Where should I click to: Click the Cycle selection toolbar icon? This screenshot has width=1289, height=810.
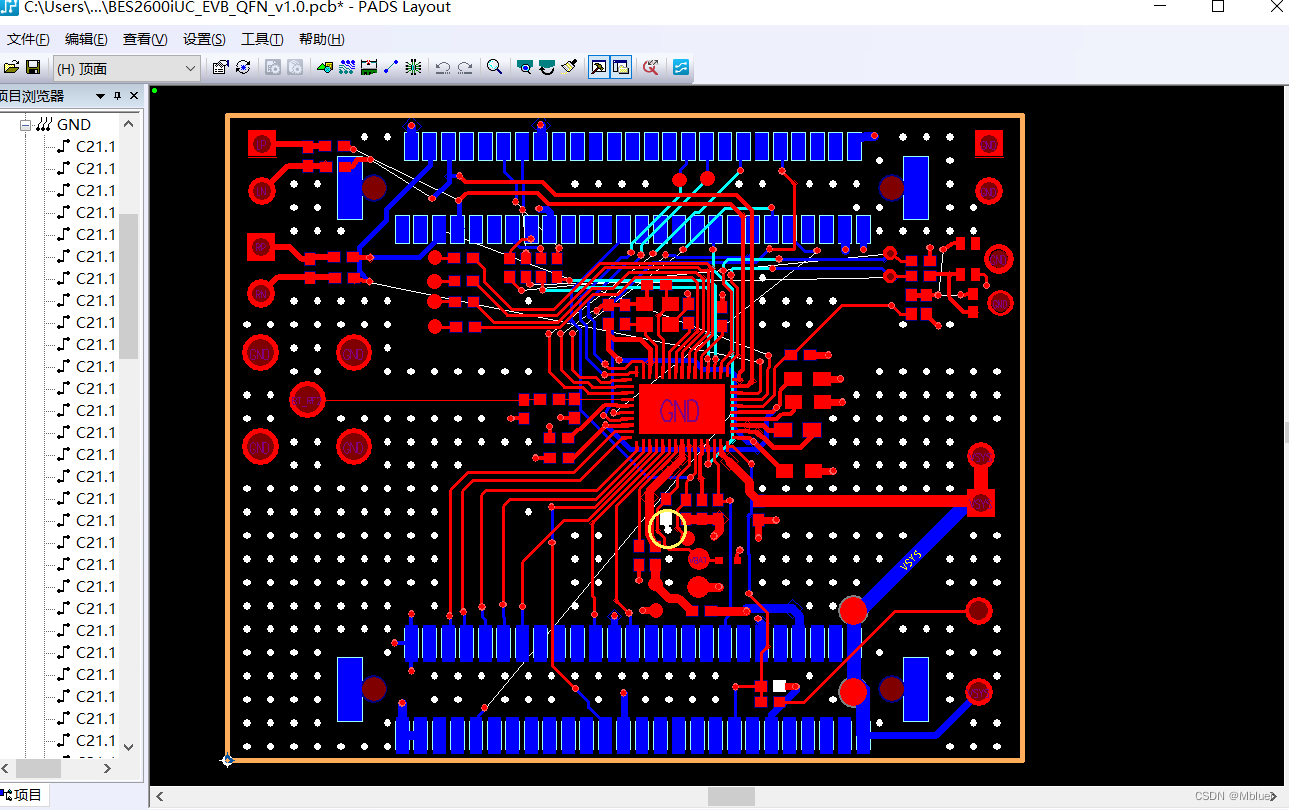[243, 67]
